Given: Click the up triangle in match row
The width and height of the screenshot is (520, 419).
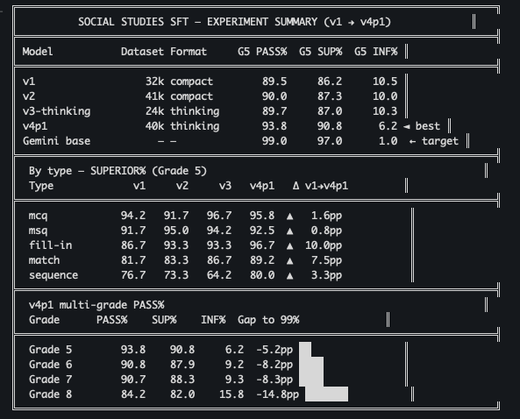Looking at the screenshot, I should 290,261.
